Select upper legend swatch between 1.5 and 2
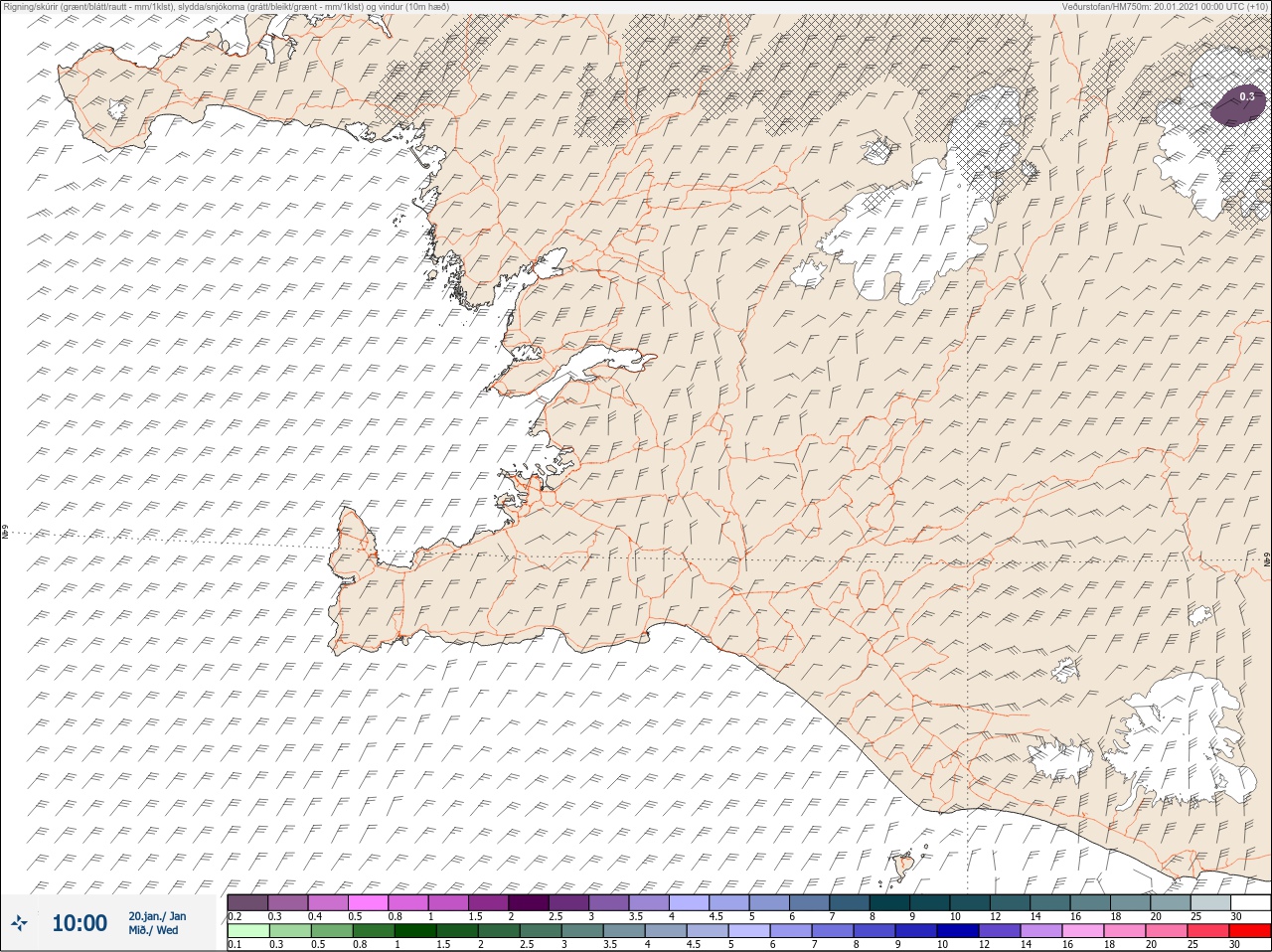The height and width of the screenshot is (952, 1272). [x=489, y=901]
